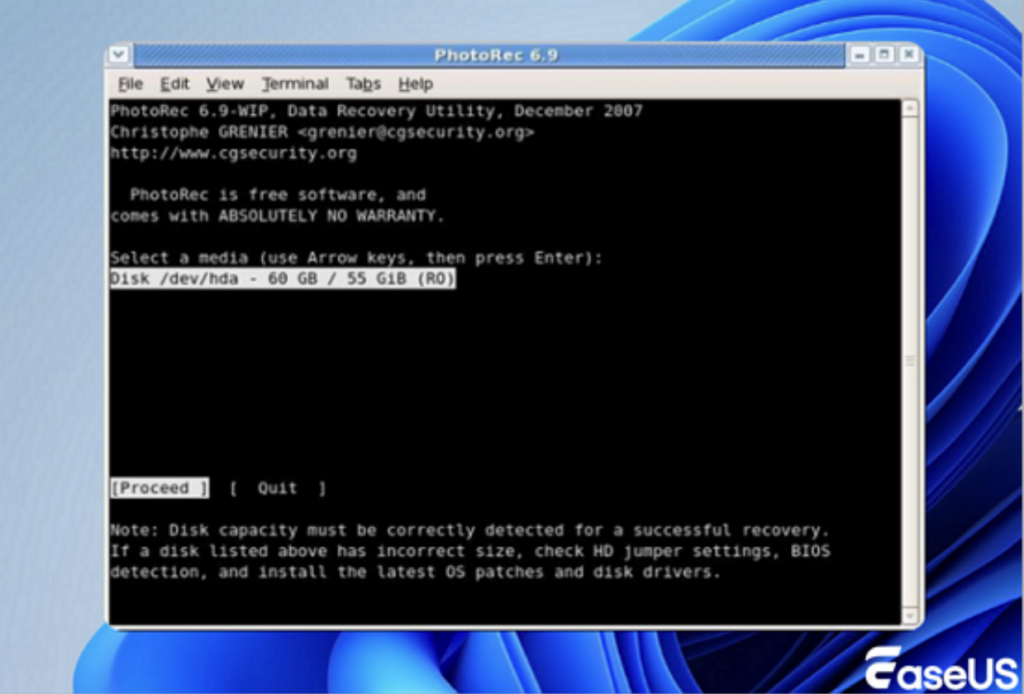1024x694 pixels.
Task: Open the View menu
Action: click(x=225, y=84)
